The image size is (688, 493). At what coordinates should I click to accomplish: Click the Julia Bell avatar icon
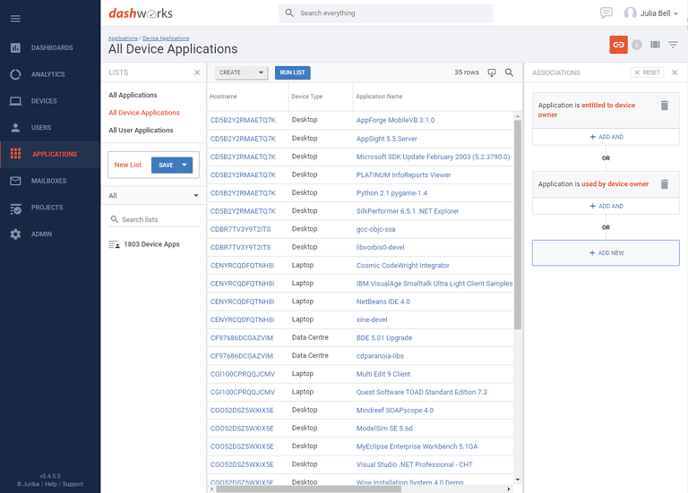click(x=630, y=13)
